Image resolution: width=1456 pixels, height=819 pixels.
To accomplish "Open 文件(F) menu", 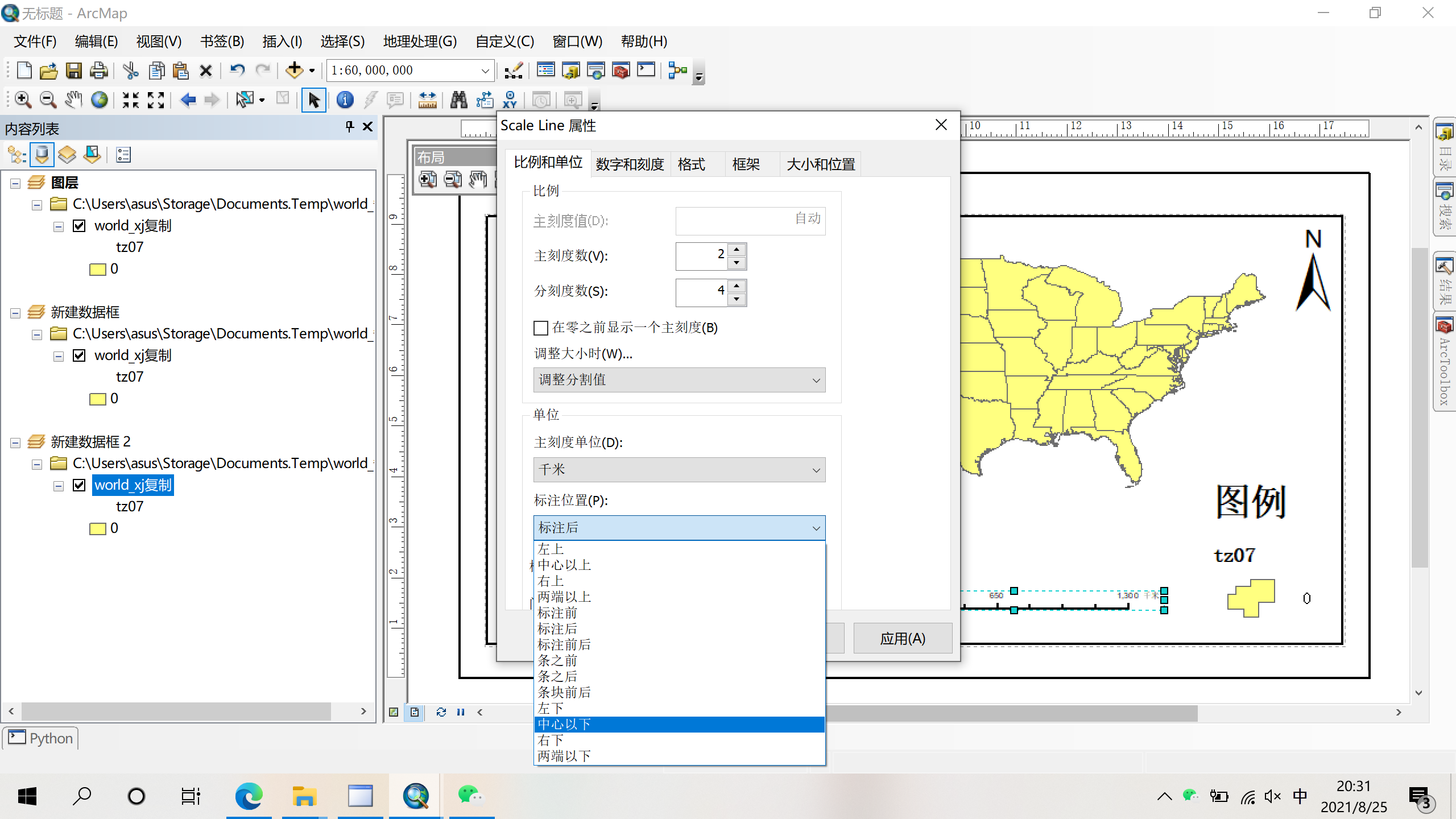I will pyautogui.click(x=35, y=42).
